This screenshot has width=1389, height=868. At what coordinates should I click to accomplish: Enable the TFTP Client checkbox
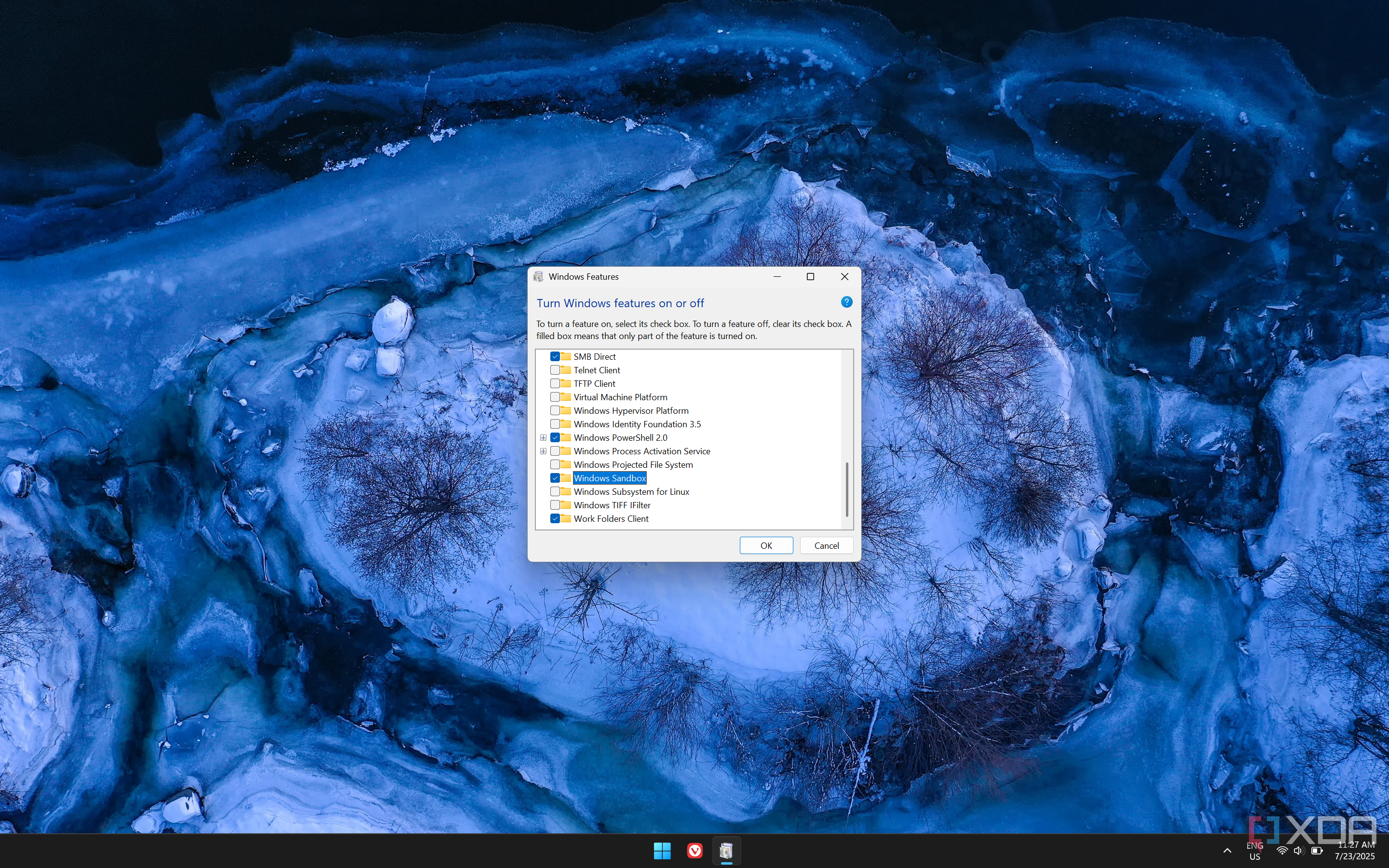click(x=555, y=383)
